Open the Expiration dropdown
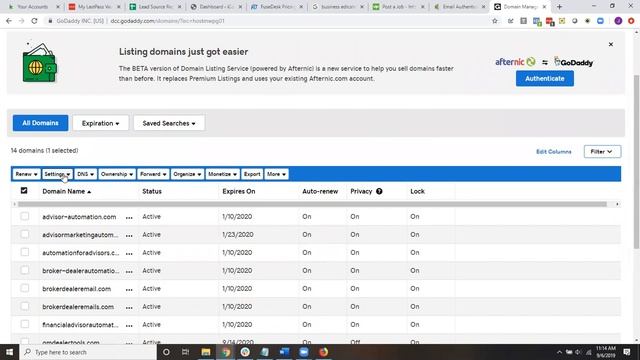Screen dimensions: 640x360 click(100, 123)
